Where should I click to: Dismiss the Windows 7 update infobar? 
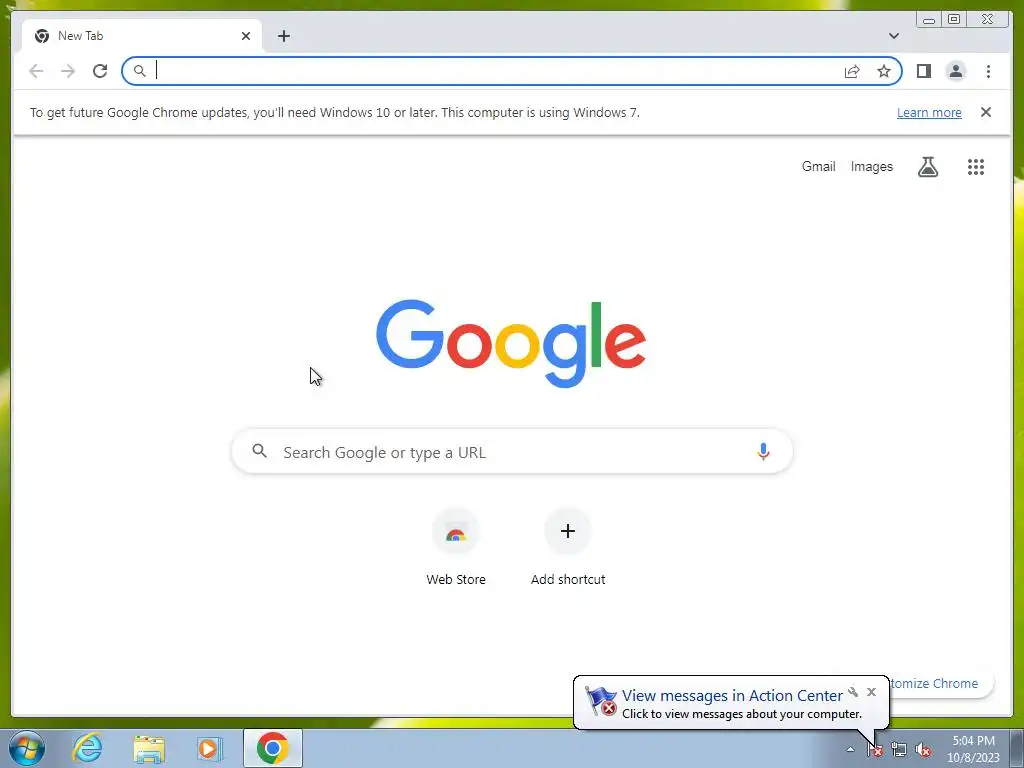click(x=985, y=112)
